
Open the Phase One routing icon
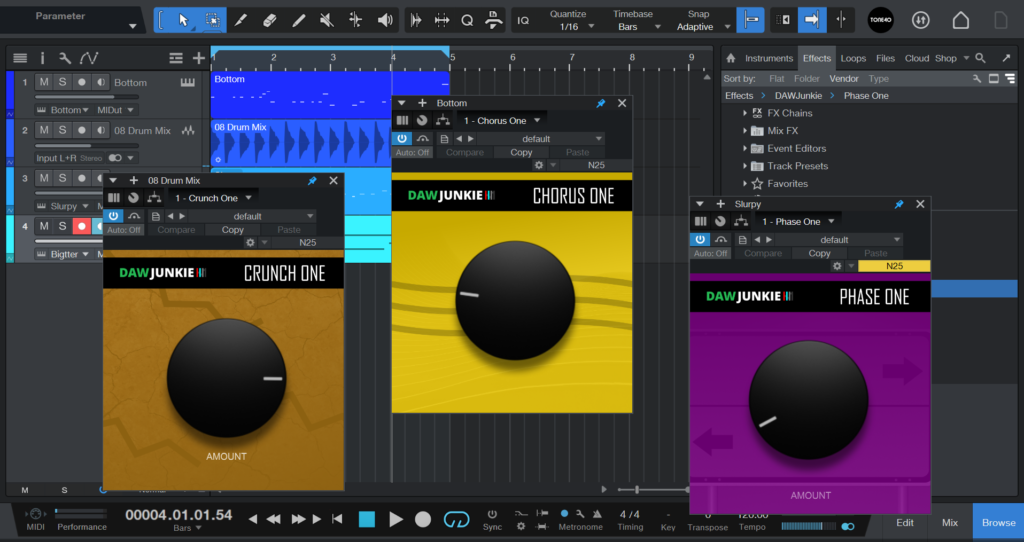coord(741,222)
